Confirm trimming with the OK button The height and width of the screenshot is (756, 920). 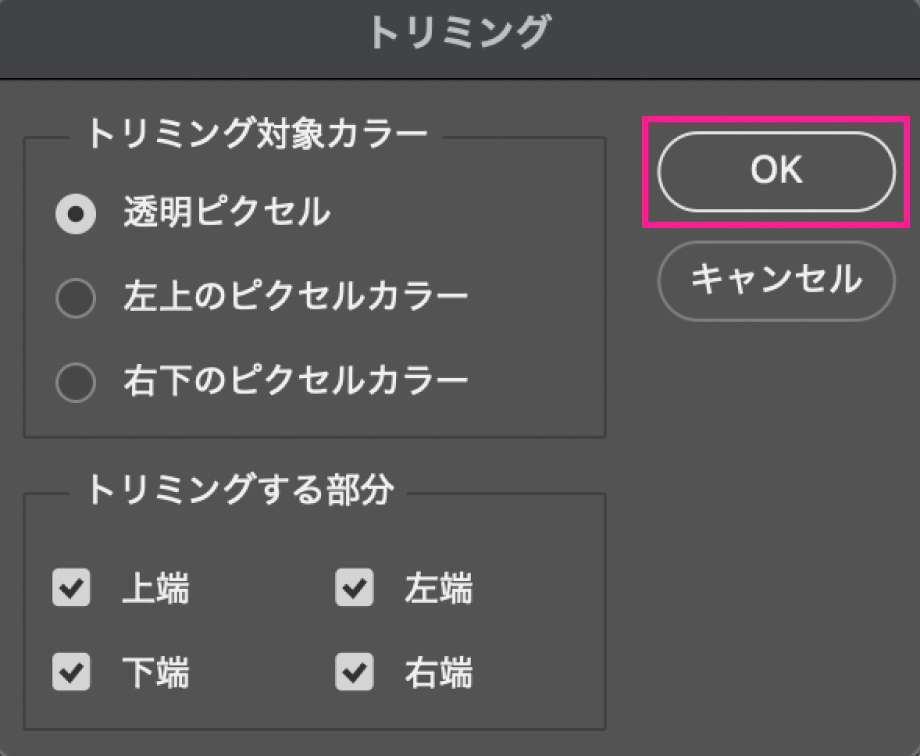pyautogui.click(x=776, y=171)
